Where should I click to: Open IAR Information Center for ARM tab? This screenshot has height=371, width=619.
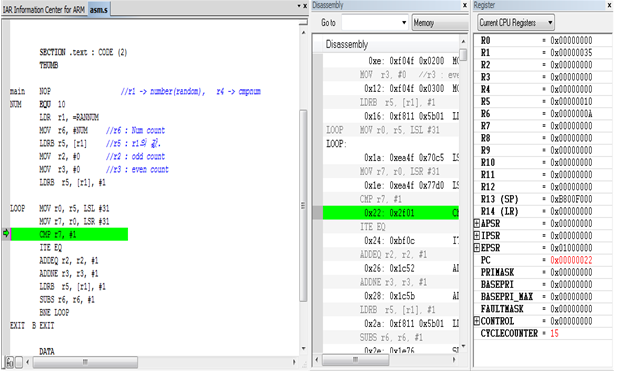[x=44, y=9]
